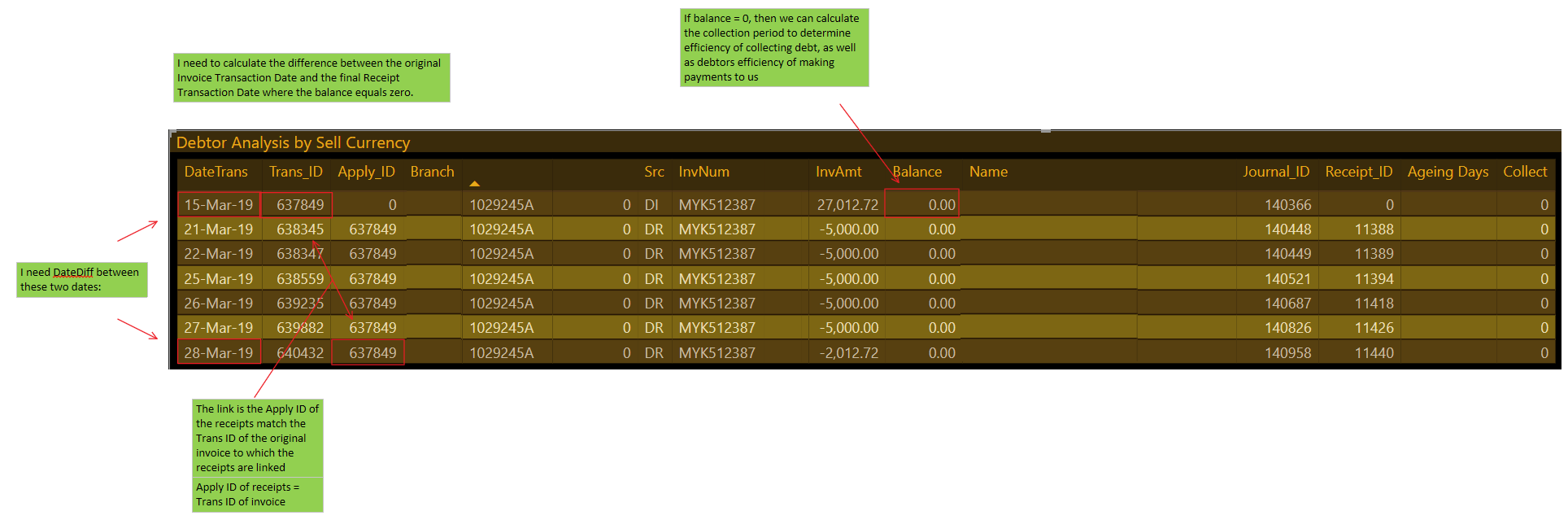Click the Src column header
The width and height of the screenshot is (1568, 520).
[654, 172]
